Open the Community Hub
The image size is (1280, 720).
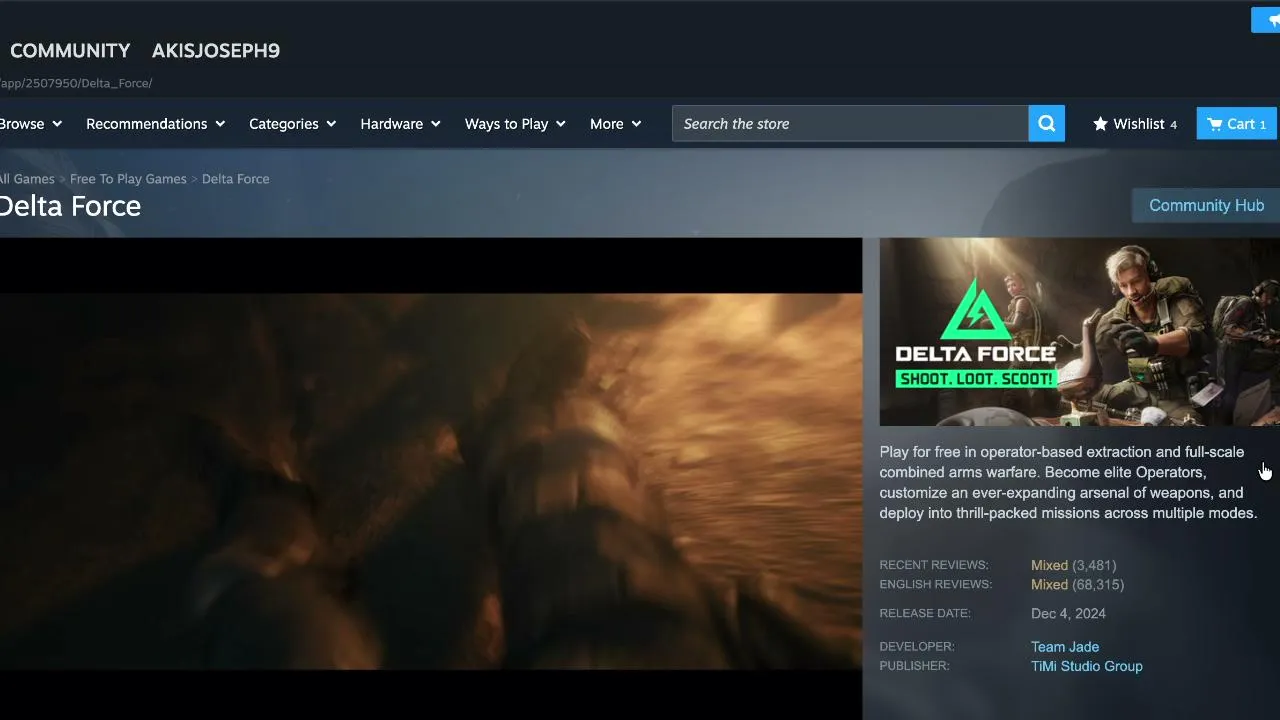click(x=1206, y=205)
